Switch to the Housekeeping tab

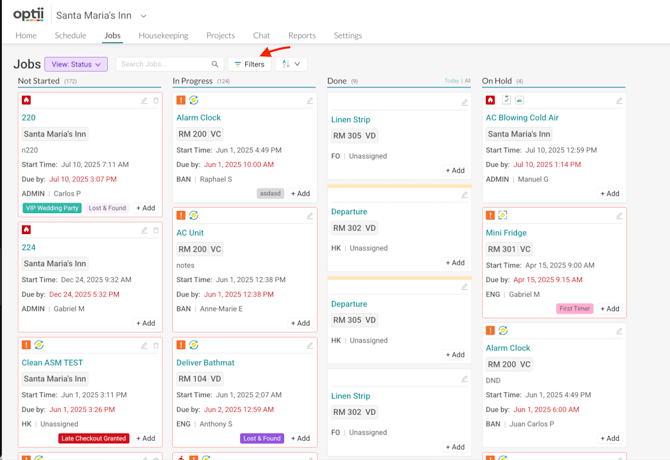tap(163, 35)
